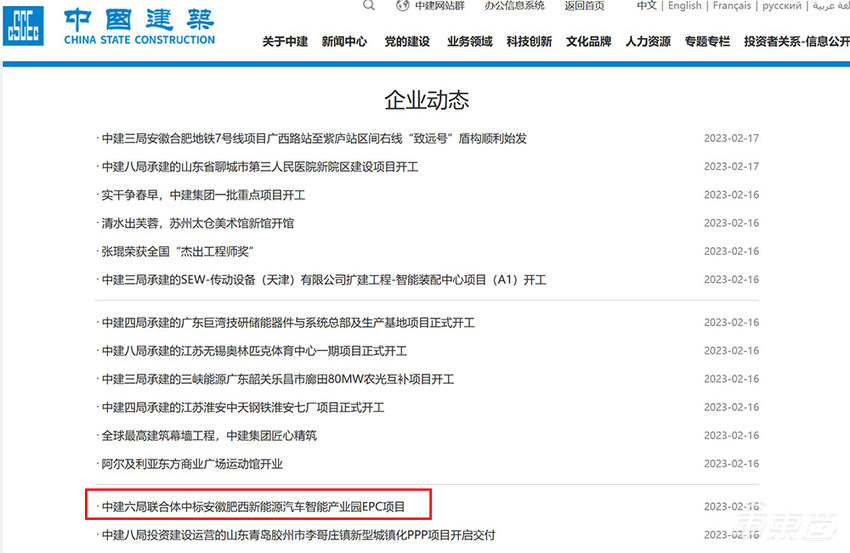Open article 阿尔及利亚东方商业广场运动馆开业
850x553 pixels.
(192, 464)
